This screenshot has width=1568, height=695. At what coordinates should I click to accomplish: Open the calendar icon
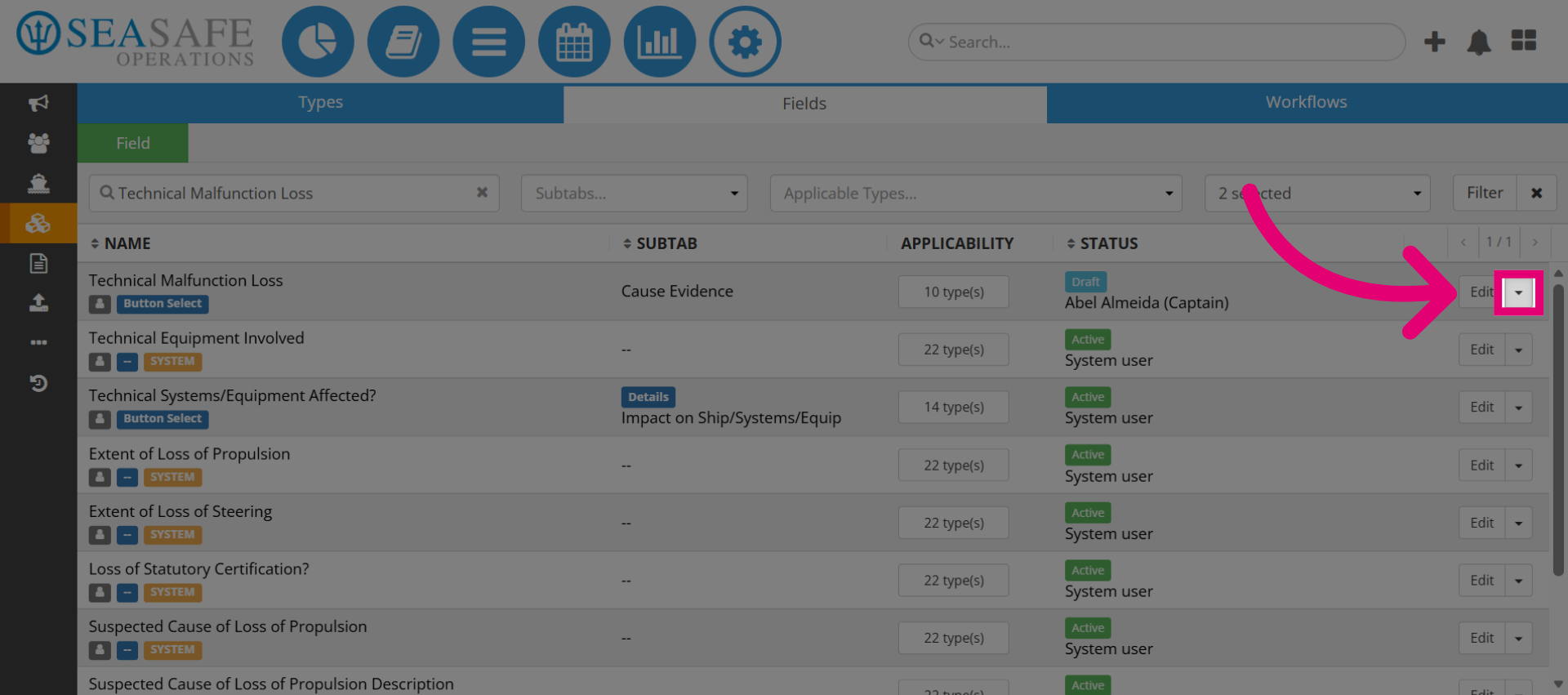(x=574, y=42)
